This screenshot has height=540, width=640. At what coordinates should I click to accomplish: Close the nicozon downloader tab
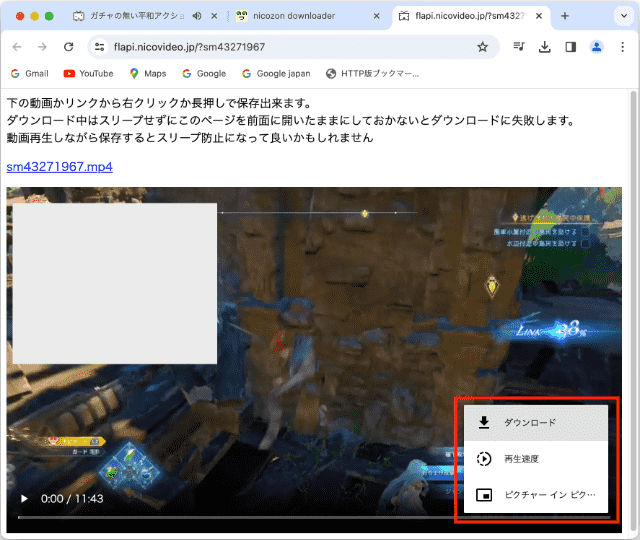pos(376,16)
